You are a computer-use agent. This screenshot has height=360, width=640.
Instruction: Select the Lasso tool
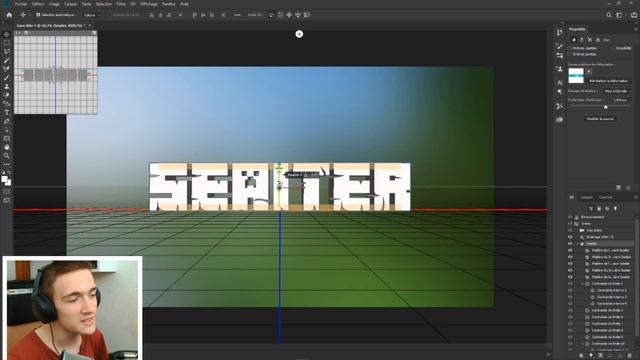click(7, 51)
